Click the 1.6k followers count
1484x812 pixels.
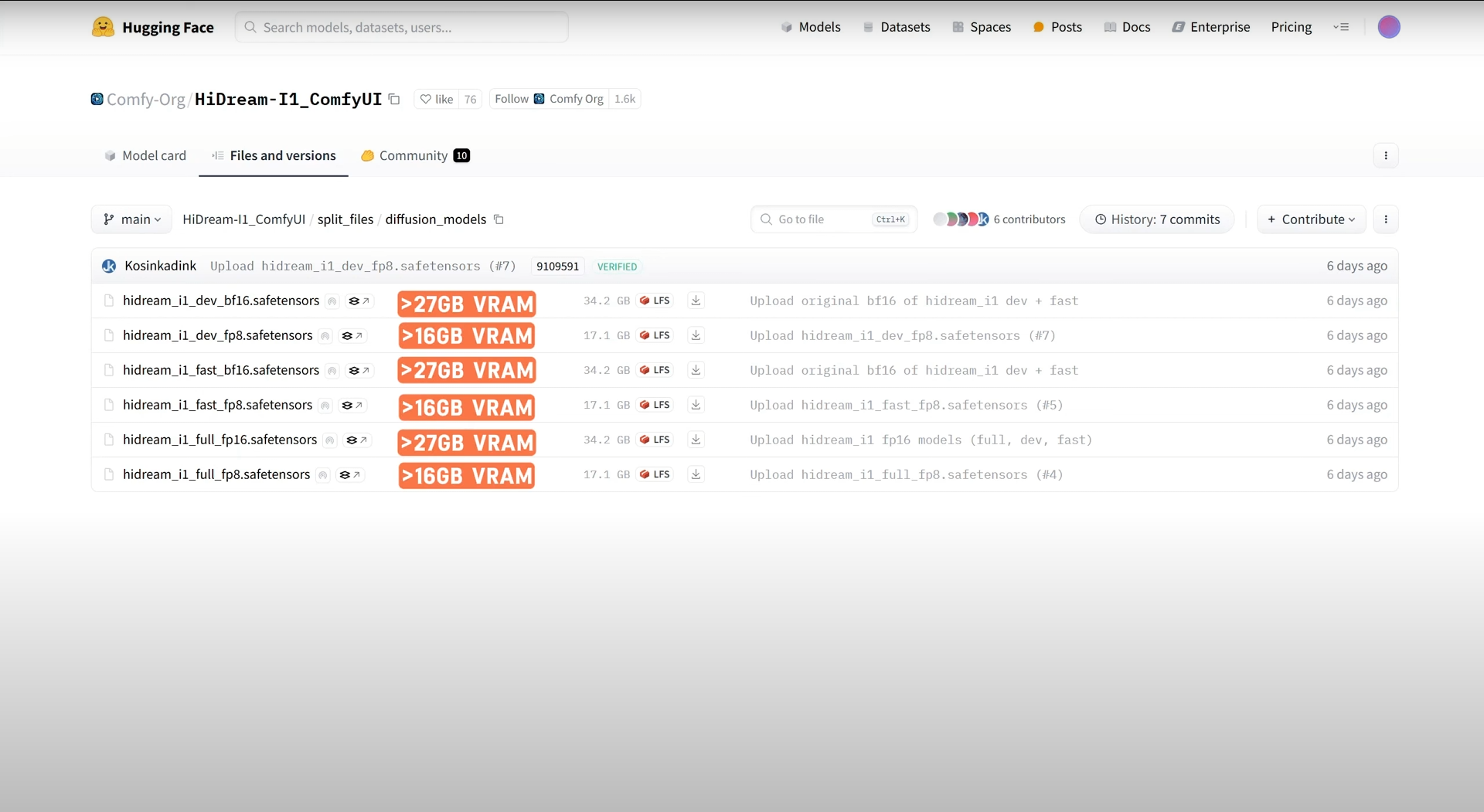tap(625, 99)
